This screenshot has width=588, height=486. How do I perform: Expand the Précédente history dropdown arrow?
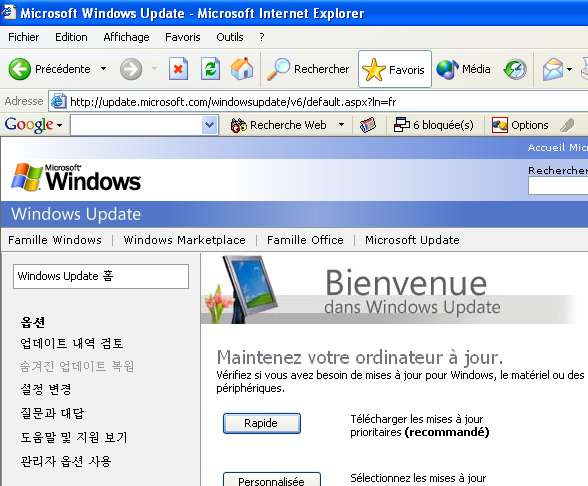103,69
